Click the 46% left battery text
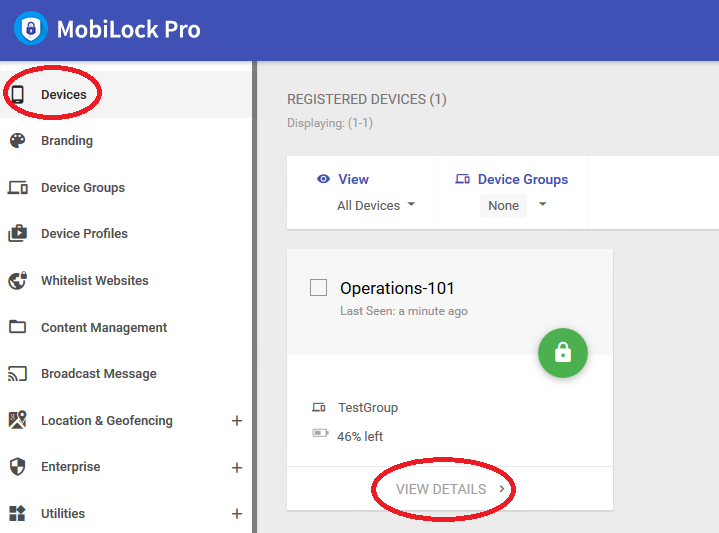 [360, 436]
